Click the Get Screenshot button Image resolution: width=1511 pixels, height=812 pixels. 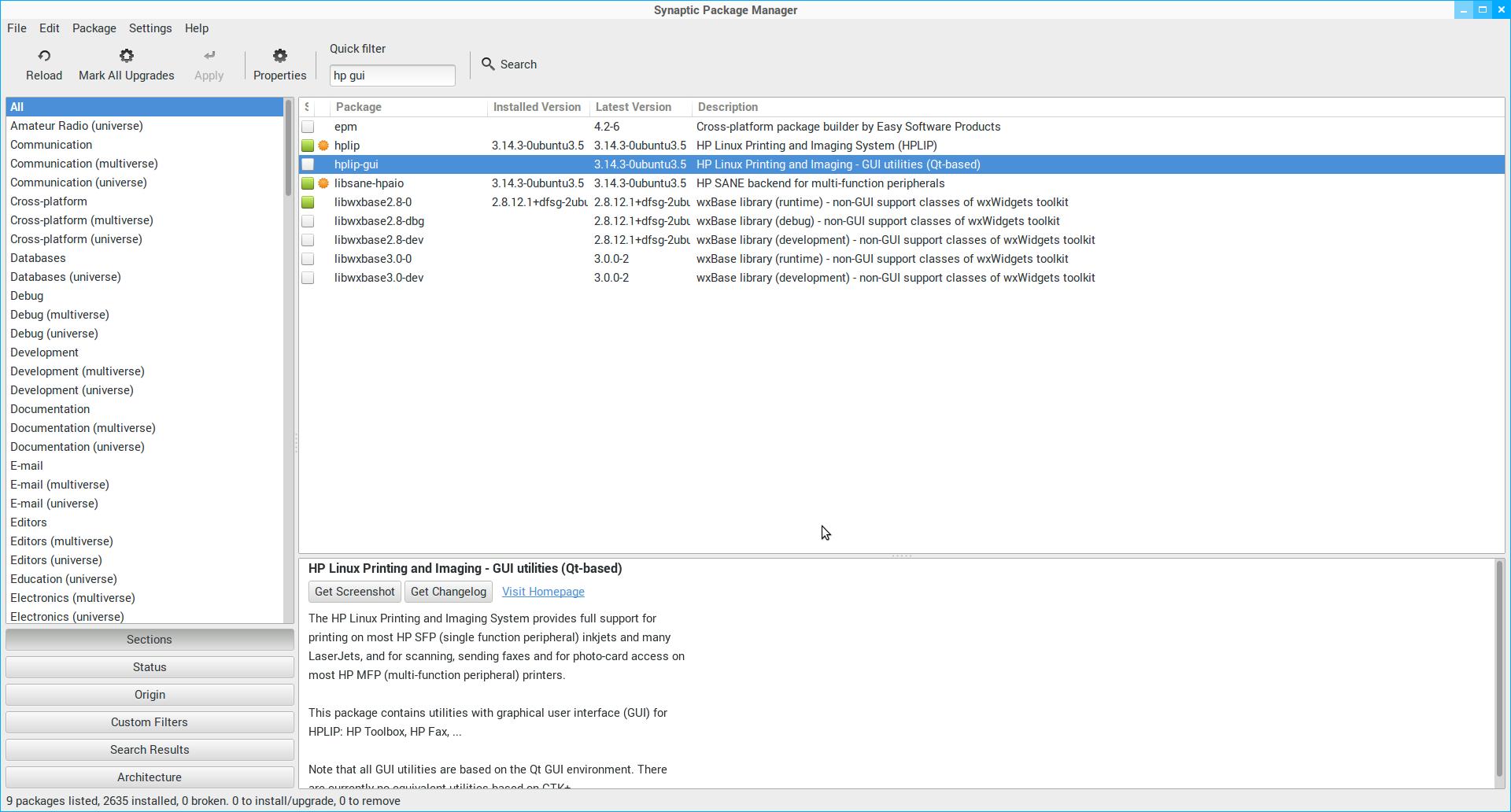click(354, 592)
